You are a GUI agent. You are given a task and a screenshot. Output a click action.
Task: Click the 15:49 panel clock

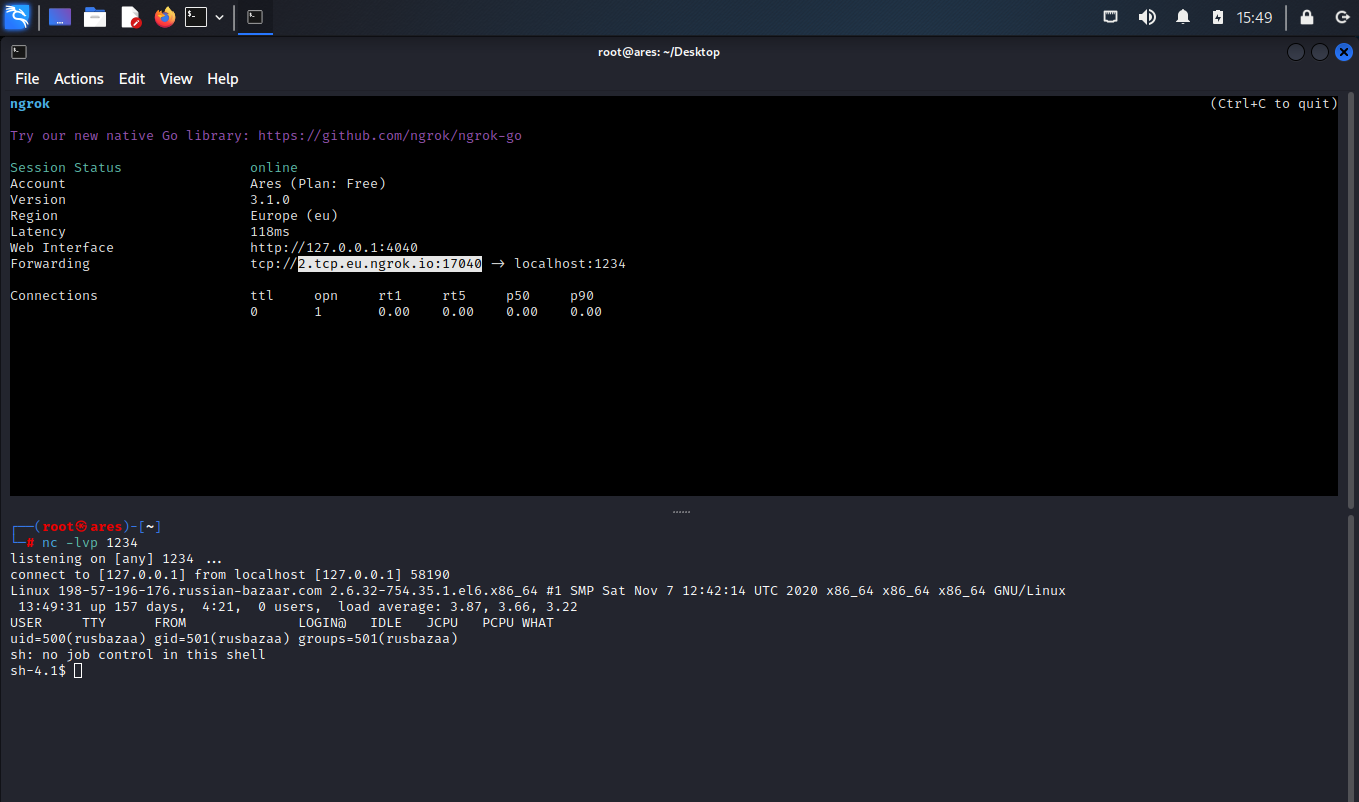pos(1254,17)
